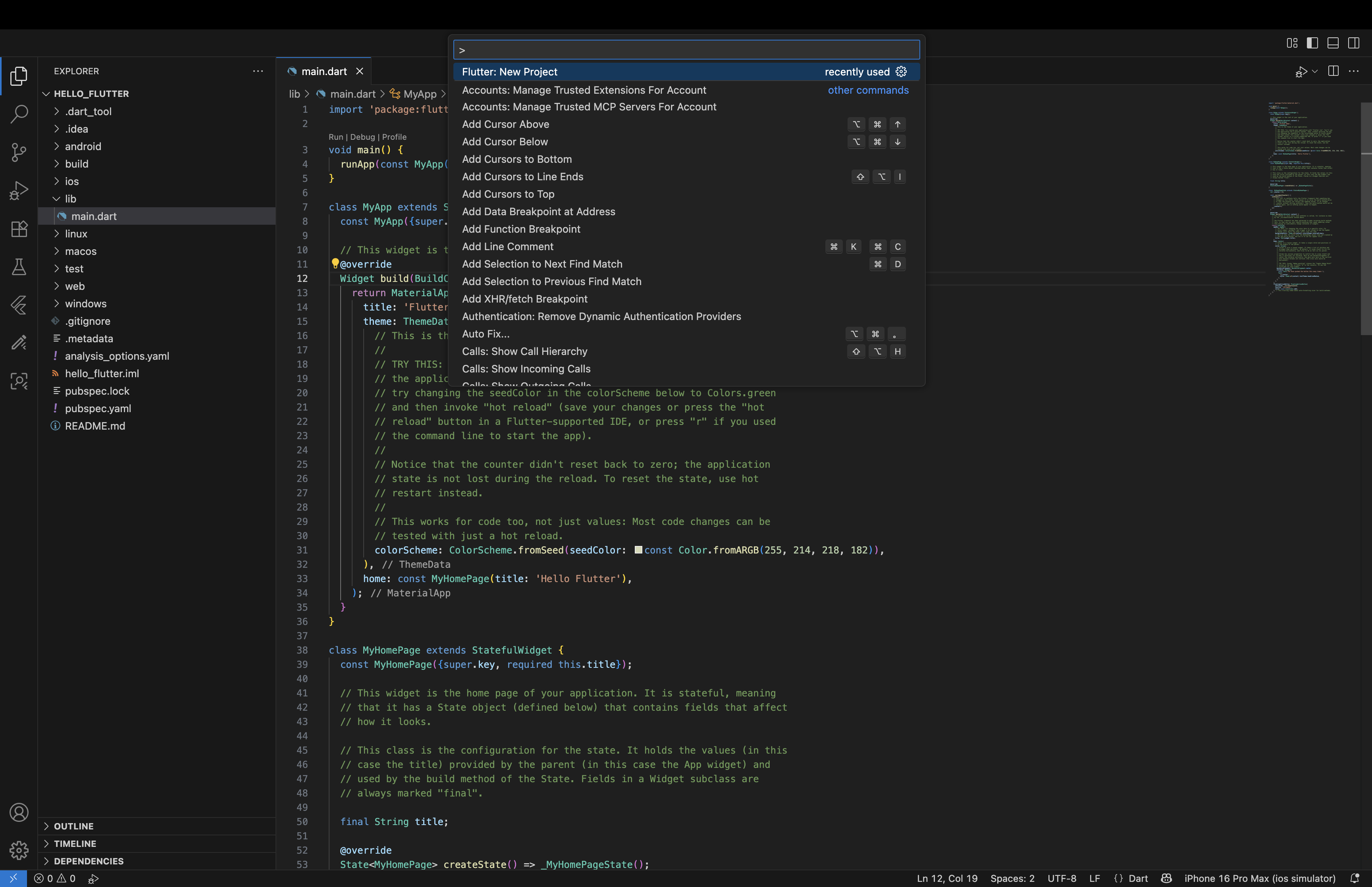Toggle Secondary Side Bar visibility

[x=1354, y=43]
